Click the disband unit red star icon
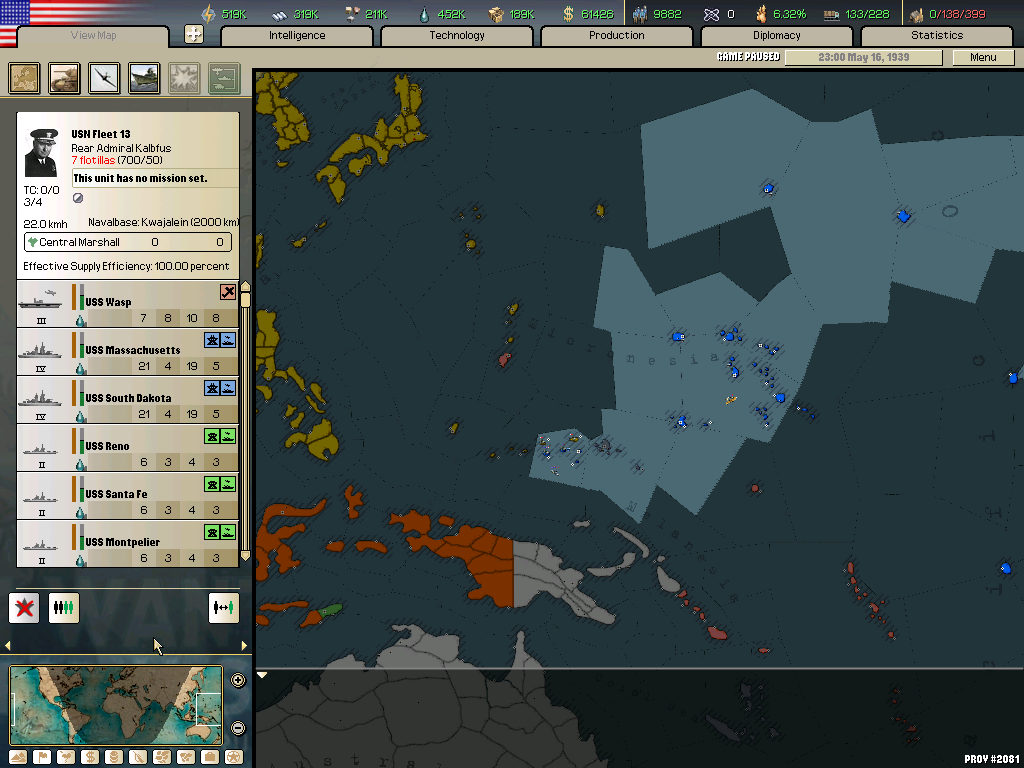 click(x=24, y=607)
